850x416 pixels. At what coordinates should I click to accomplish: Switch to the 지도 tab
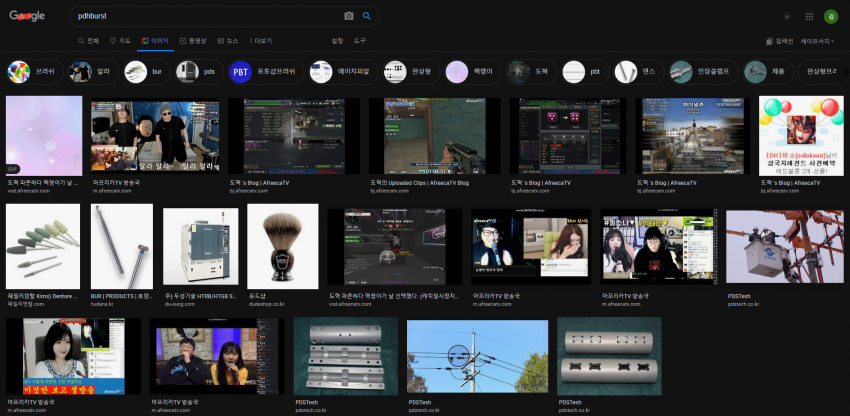click(120, 41)
